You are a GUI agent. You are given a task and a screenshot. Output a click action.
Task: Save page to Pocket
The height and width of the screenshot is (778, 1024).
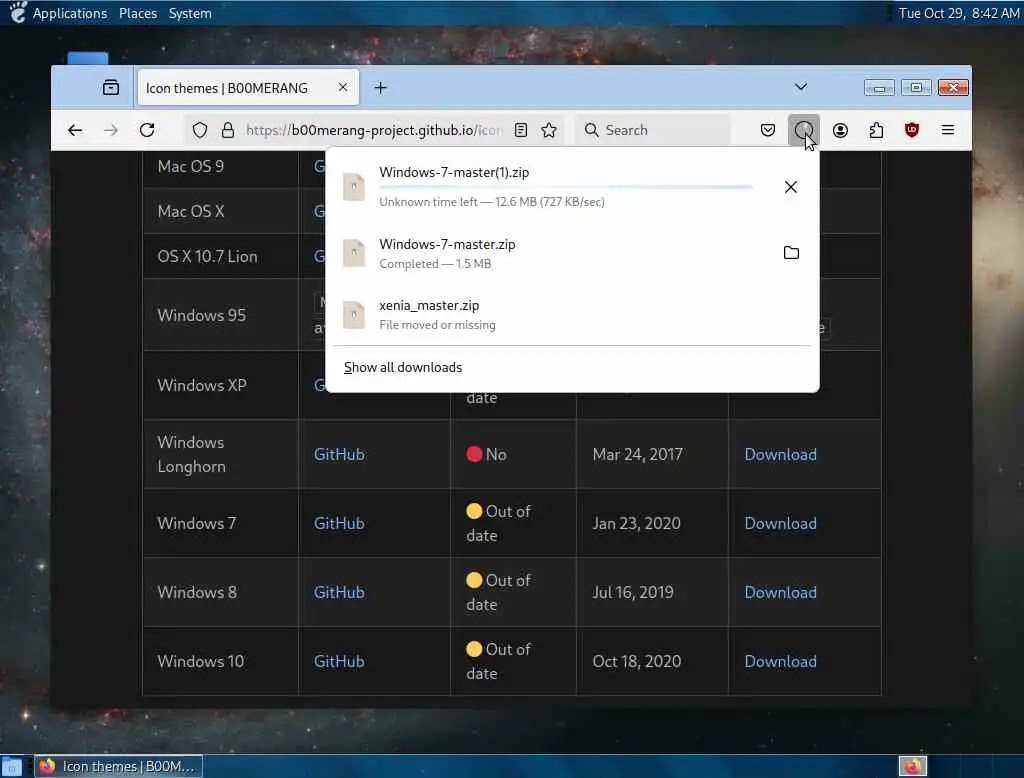tap(768, 130)
